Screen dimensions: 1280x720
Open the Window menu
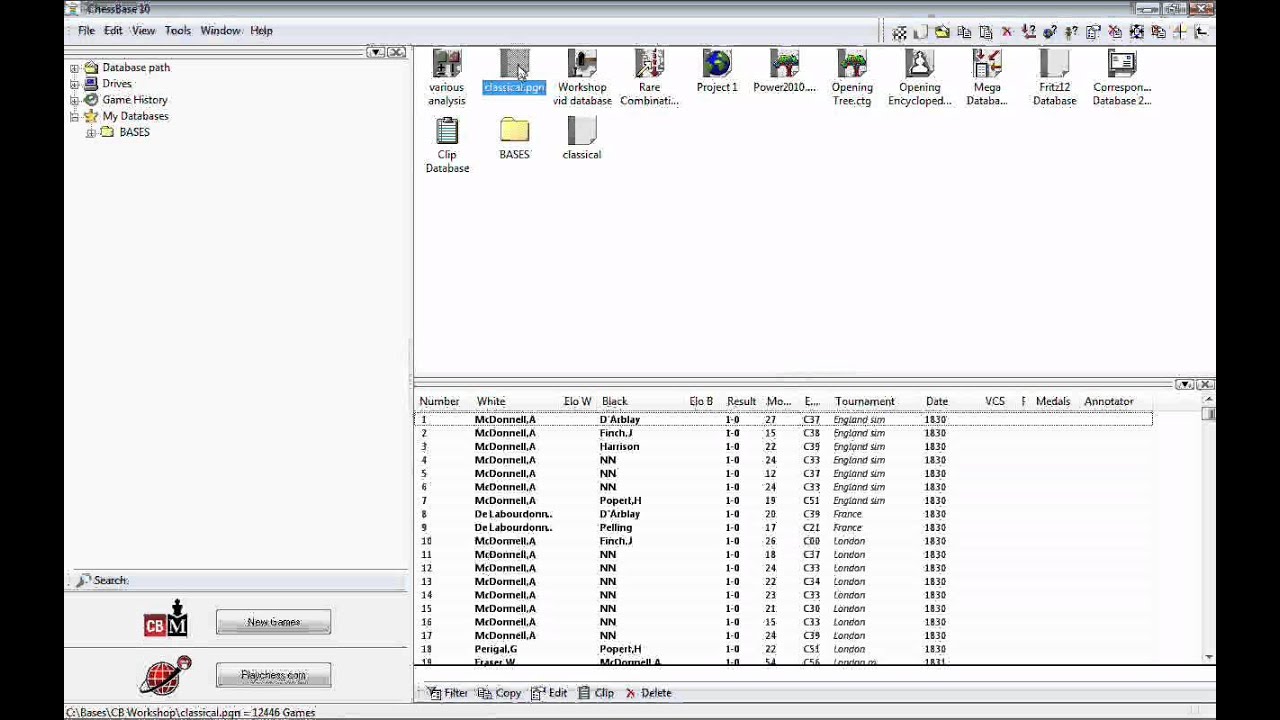point(220,31)
